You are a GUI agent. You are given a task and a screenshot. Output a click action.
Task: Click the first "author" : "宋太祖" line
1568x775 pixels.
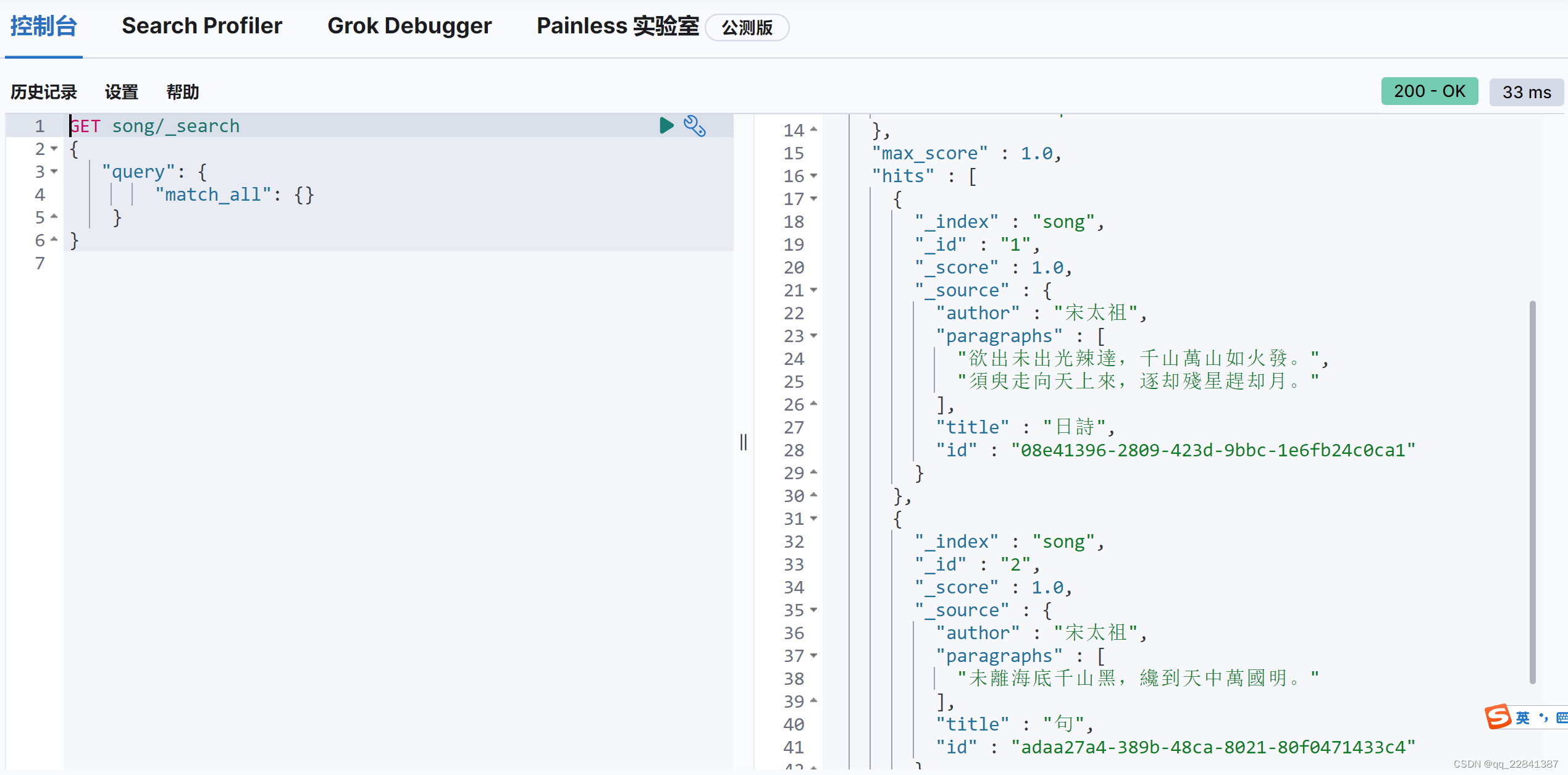coord(1041,313)
